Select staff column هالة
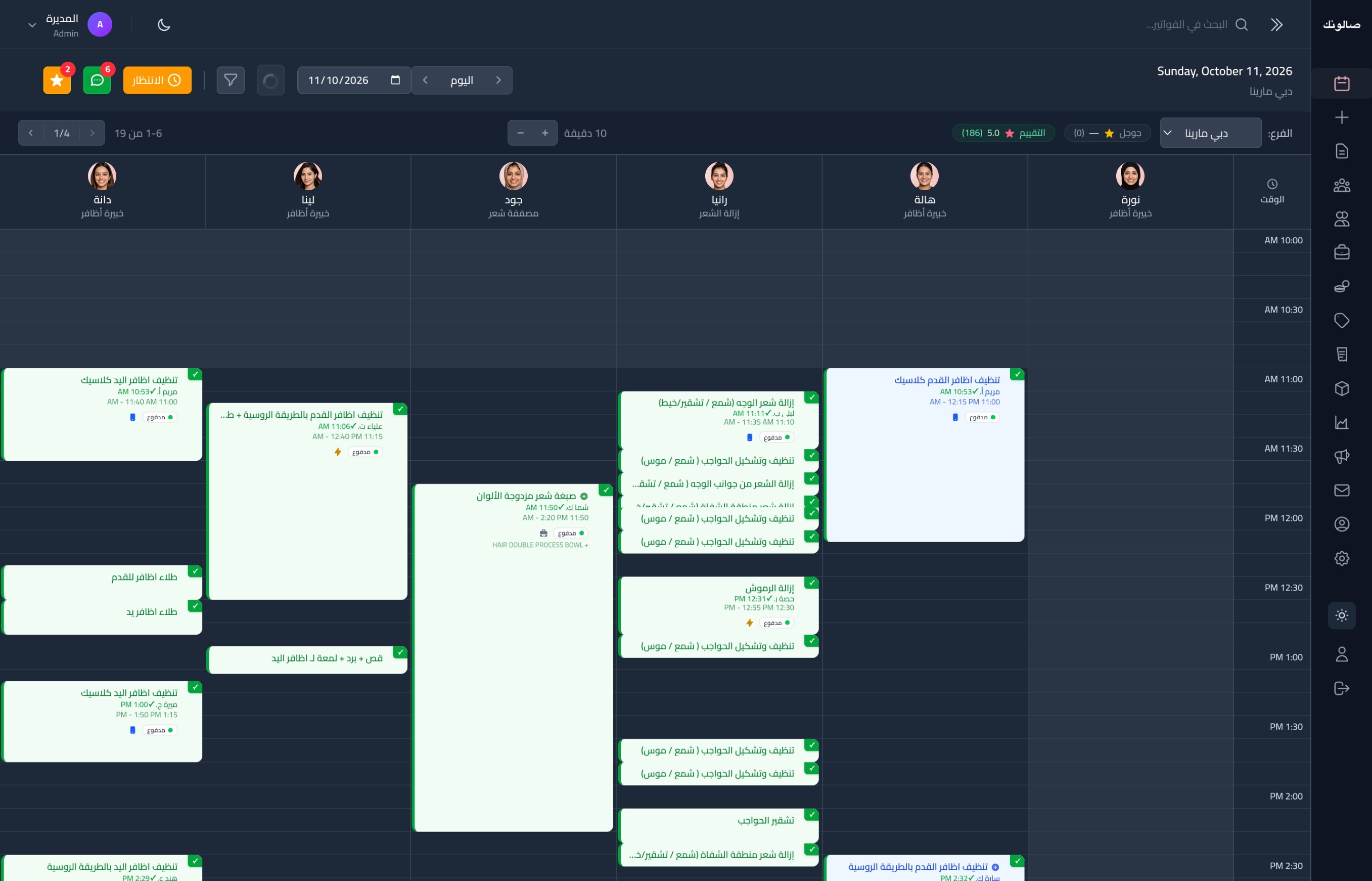Screen dimensions: 1372x881 [x=925, y=191]
